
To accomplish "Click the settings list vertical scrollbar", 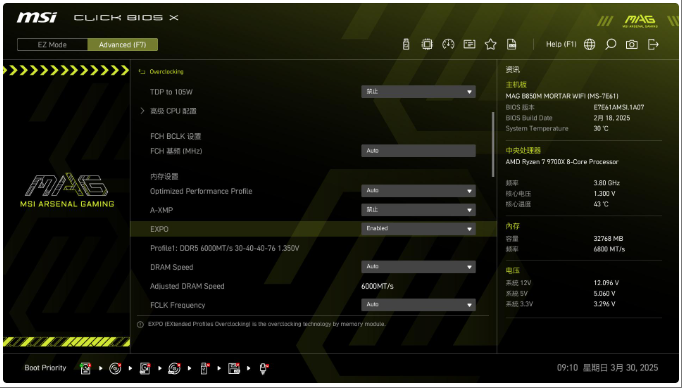I will click(493, 144).
